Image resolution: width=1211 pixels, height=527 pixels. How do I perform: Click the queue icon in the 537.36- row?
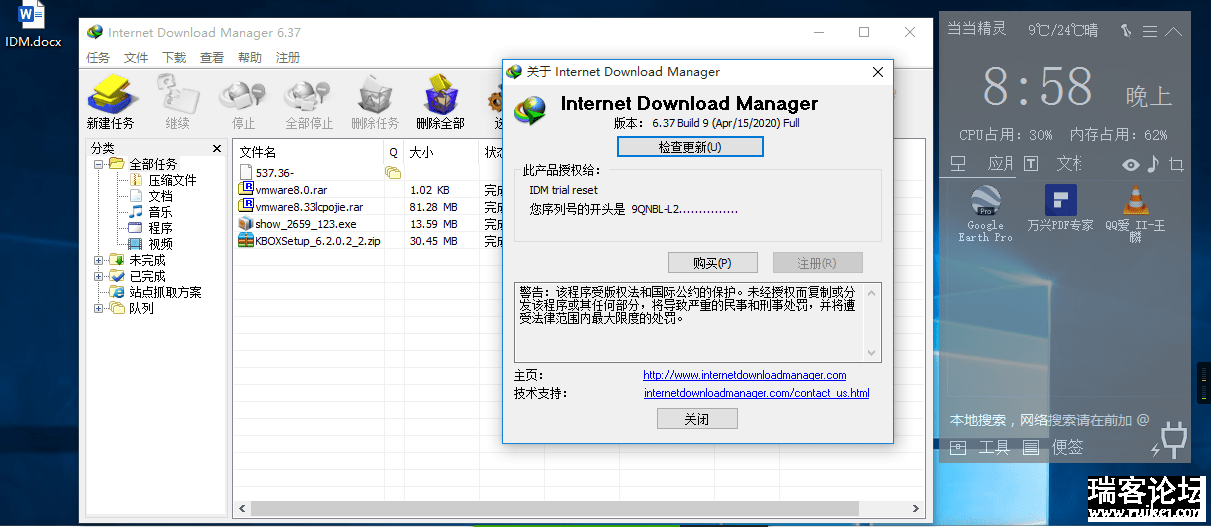pos(393,172)
